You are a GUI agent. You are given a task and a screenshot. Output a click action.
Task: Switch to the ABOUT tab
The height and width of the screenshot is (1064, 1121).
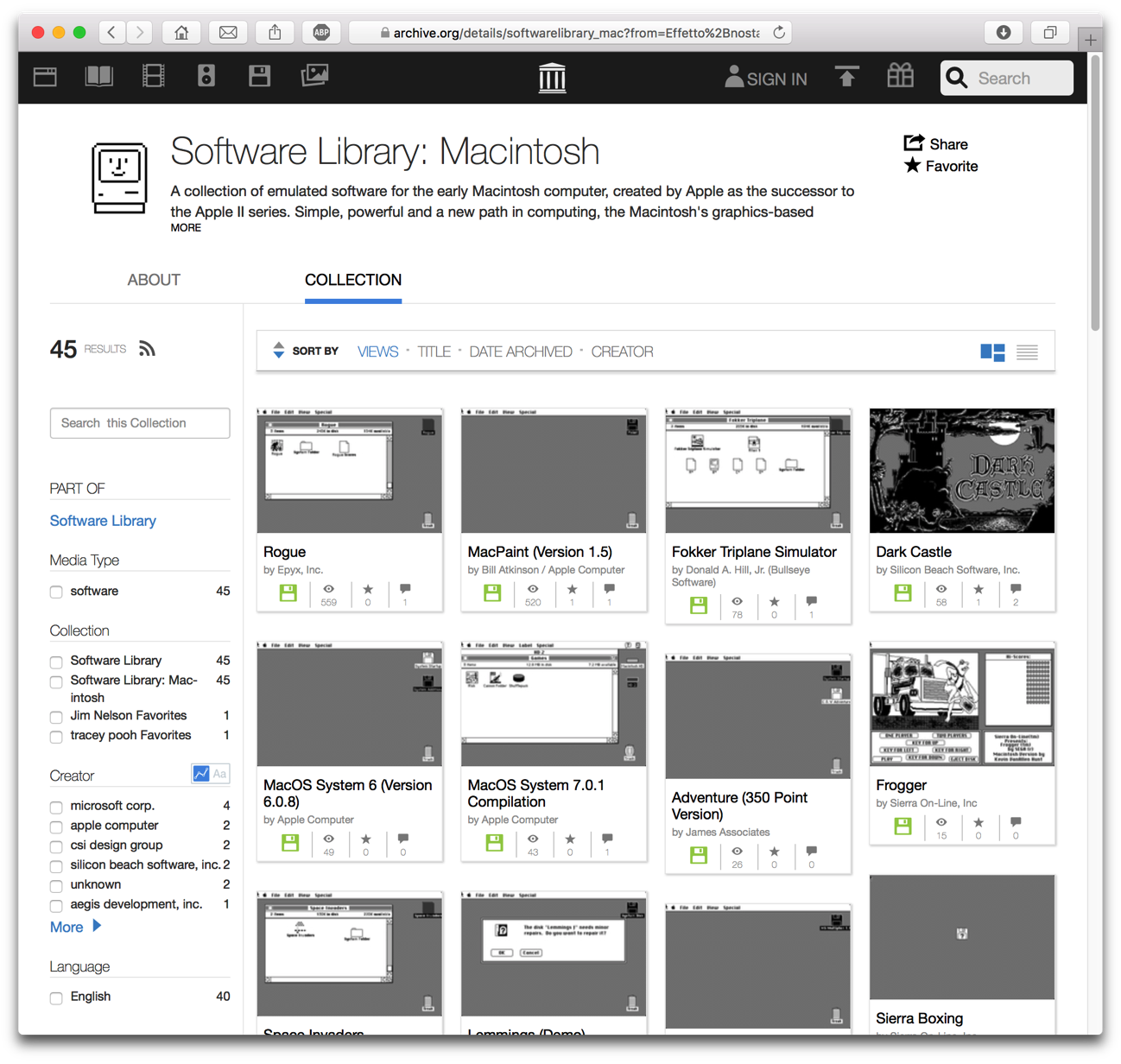[x=154, y=280]
